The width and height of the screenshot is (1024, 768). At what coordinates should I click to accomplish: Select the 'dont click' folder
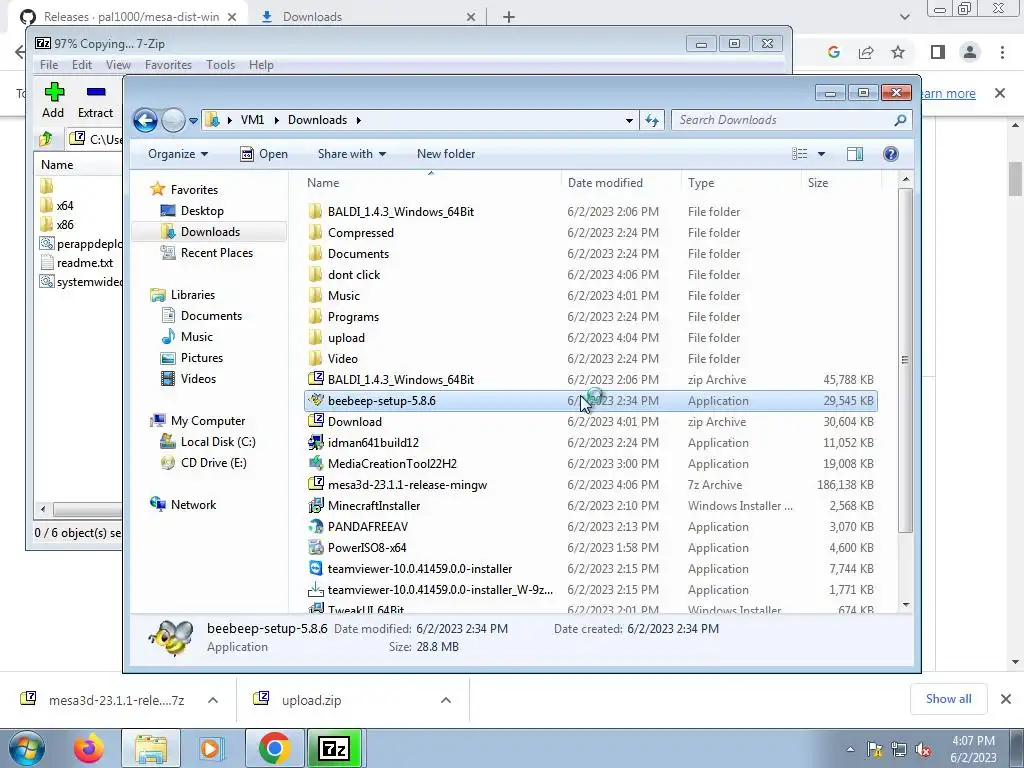(x=353, y=275)
